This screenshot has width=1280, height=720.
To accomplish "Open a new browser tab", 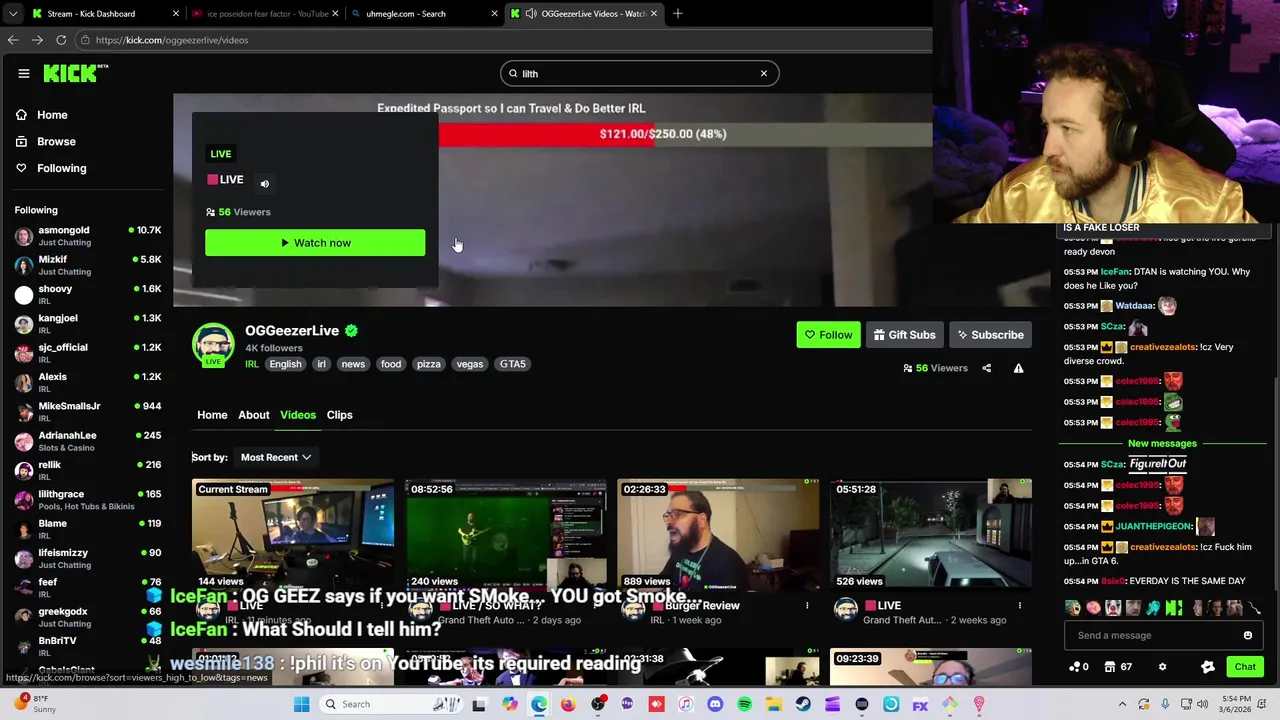I will pyautogui.click(x=678, y=14).
